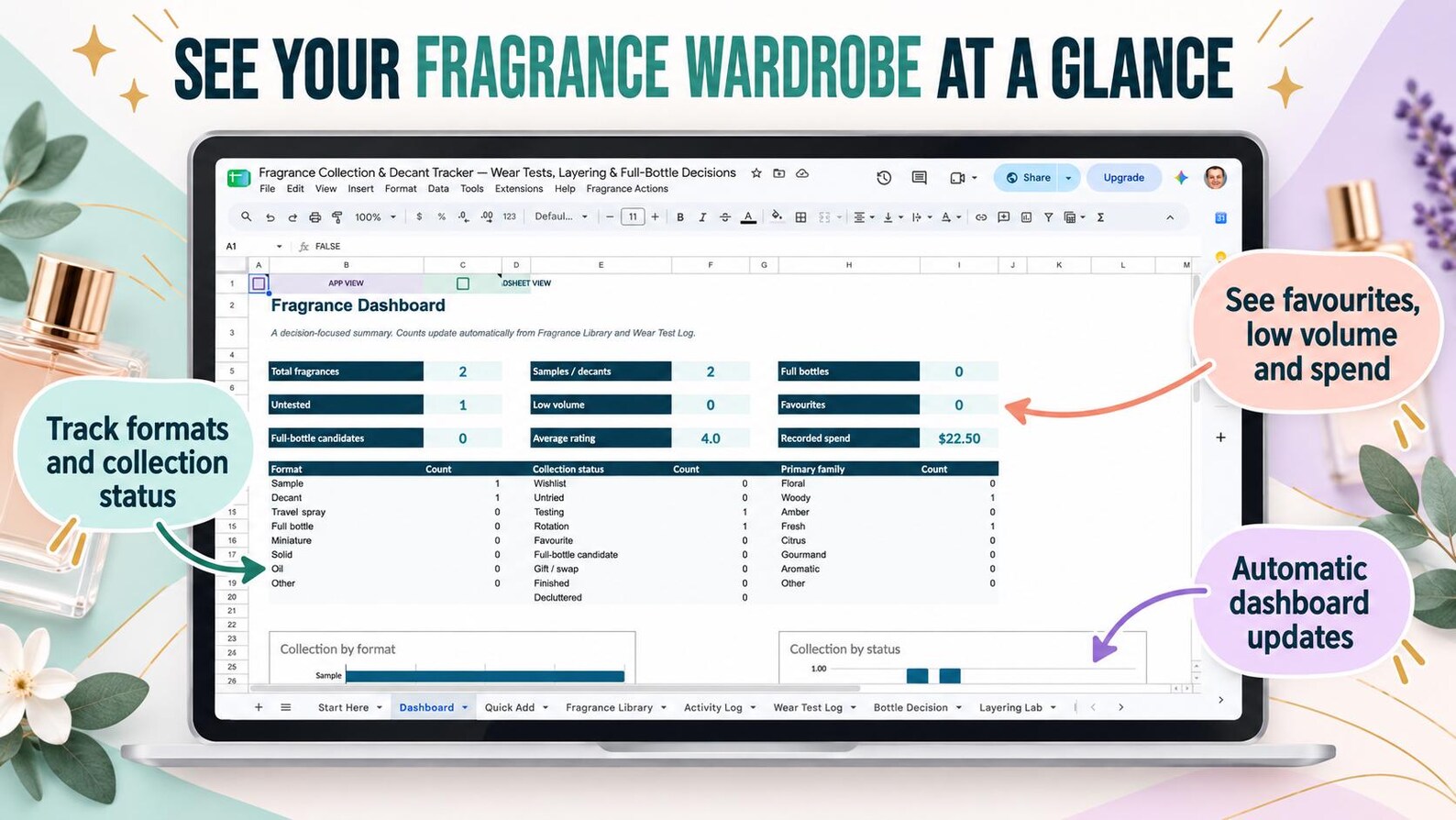Switch to the Wear Test Log tab
1456x820 pixels.
808,708
